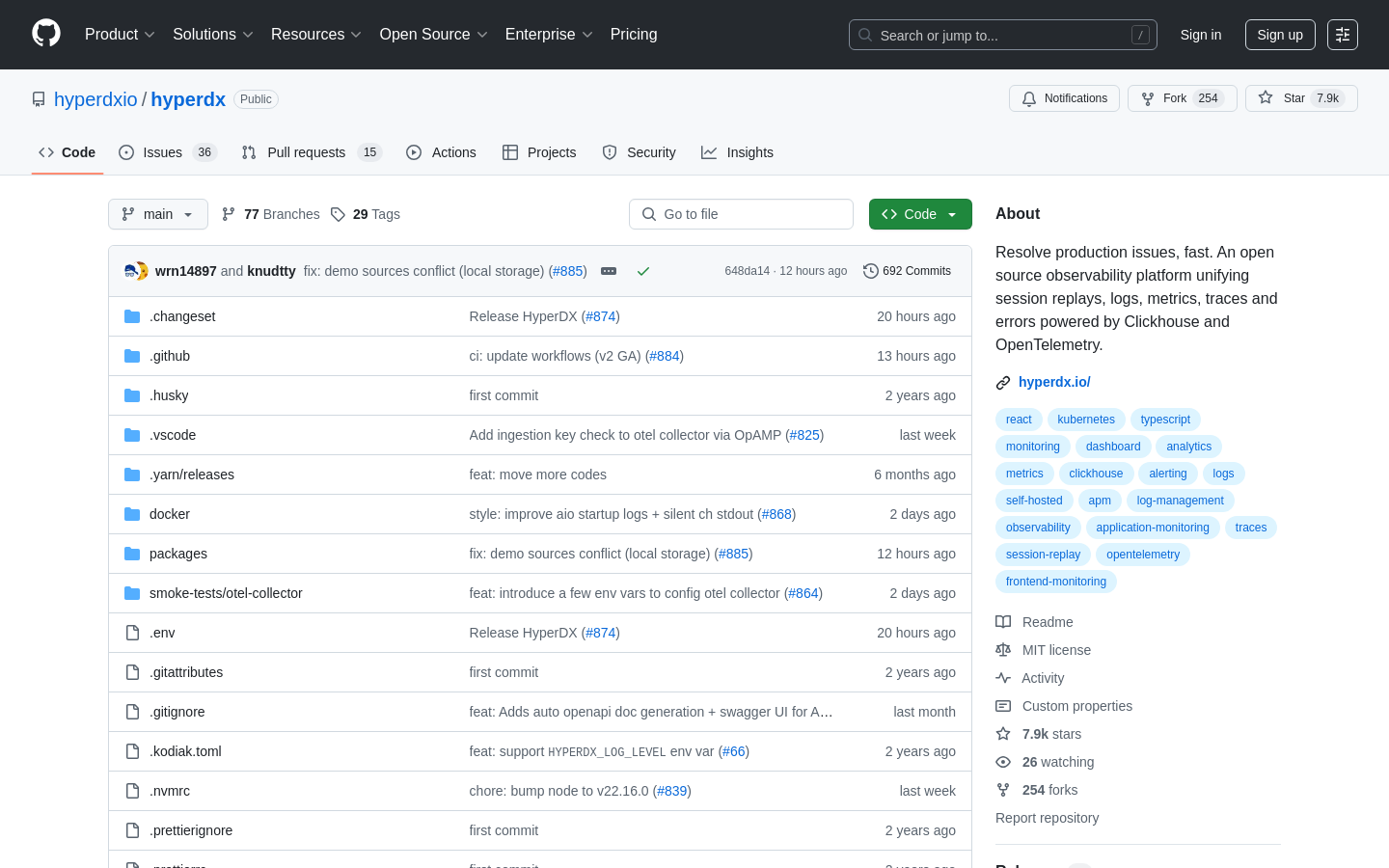Expand the Resources dropdown menu

tap(316, 35)
